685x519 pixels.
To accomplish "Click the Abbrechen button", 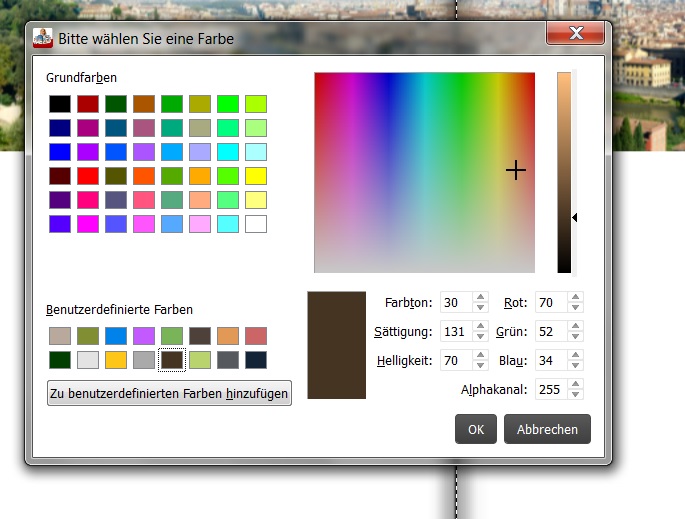I will 547,429.
